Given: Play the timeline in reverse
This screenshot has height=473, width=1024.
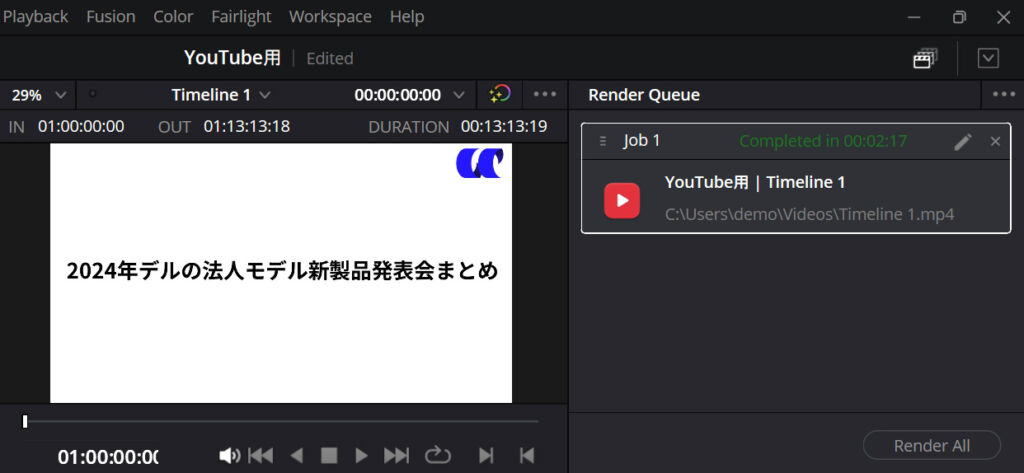Looking at the screenshot, I should pyautogui.click(x=296, y=456).
